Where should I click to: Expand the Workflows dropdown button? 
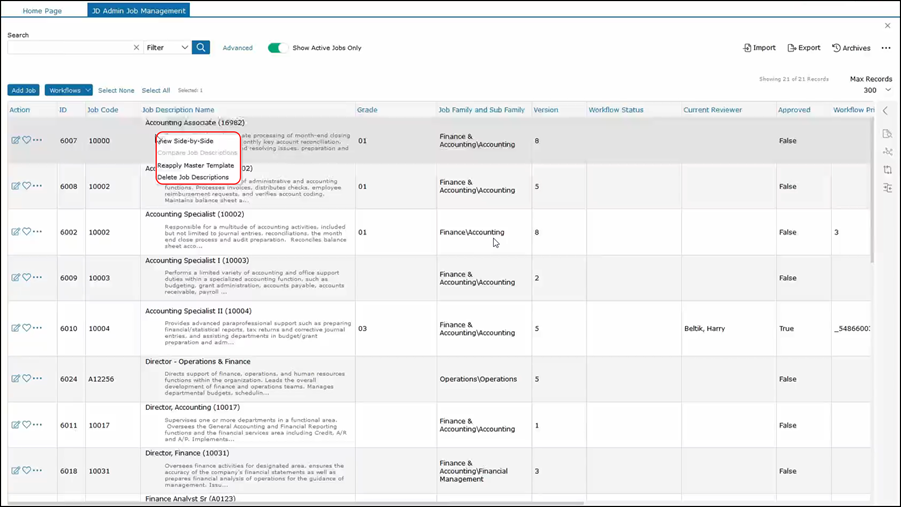pos(68,90)
